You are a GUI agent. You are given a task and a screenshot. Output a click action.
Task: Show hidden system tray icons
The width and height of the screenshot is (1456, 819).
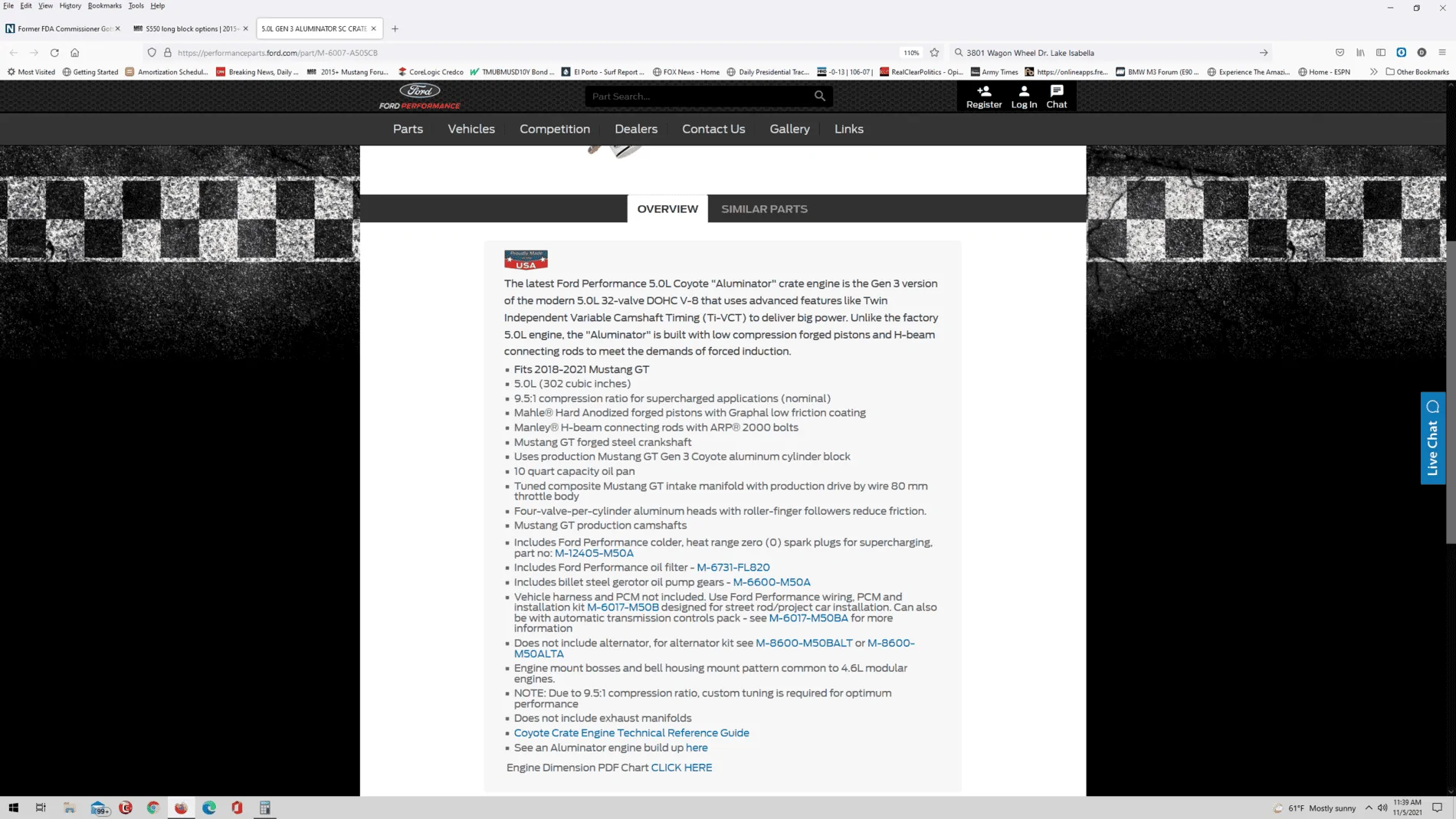[x=1369, y=808]
